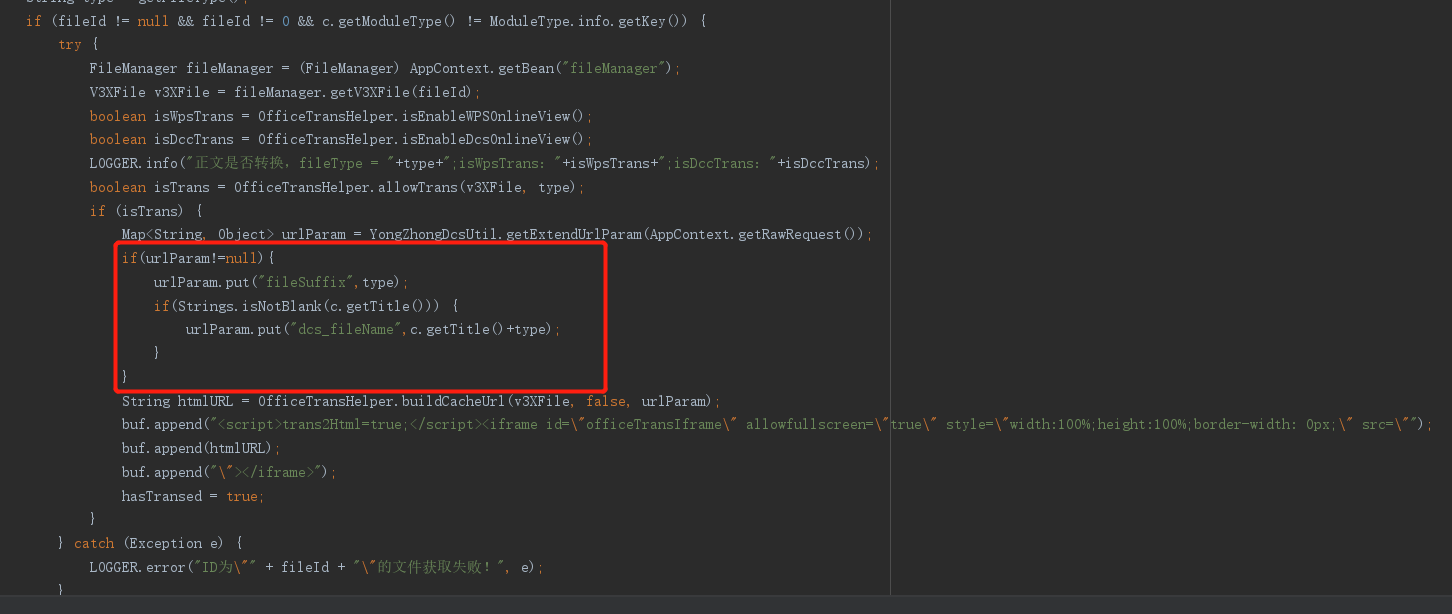Screen dimensions: 1452x614
Task: Click the 'allowfullscreen' attribute text
Action: click(806, 425)
